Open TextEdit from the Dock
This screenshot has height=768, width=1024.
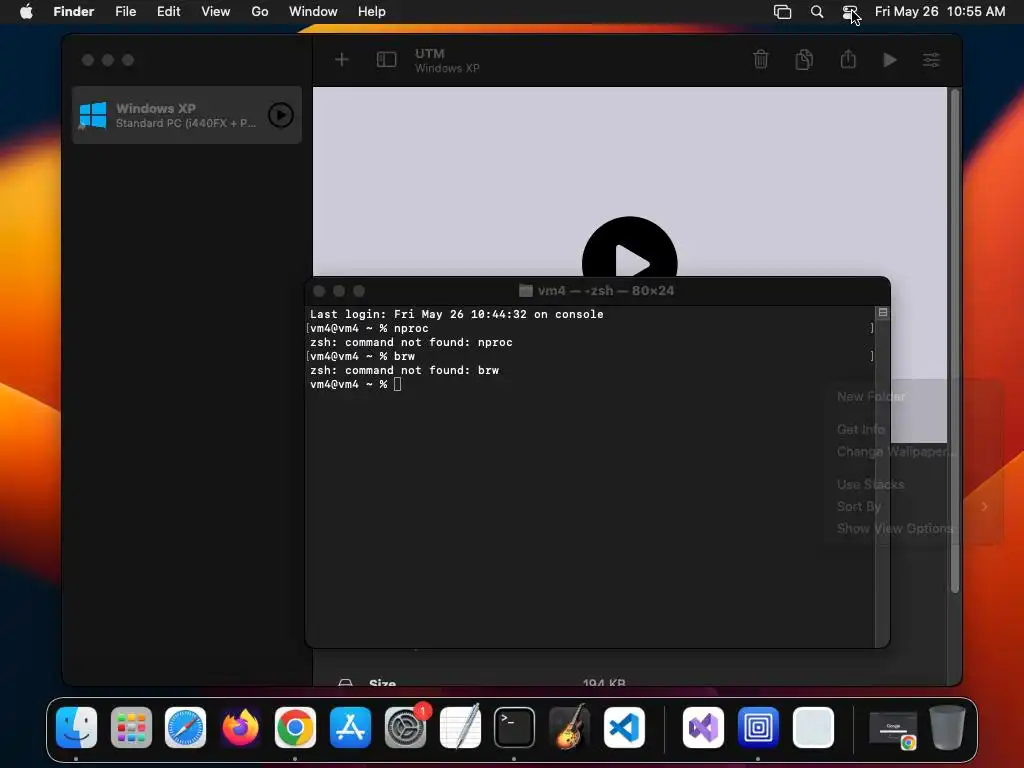click(x=460, y=727)
